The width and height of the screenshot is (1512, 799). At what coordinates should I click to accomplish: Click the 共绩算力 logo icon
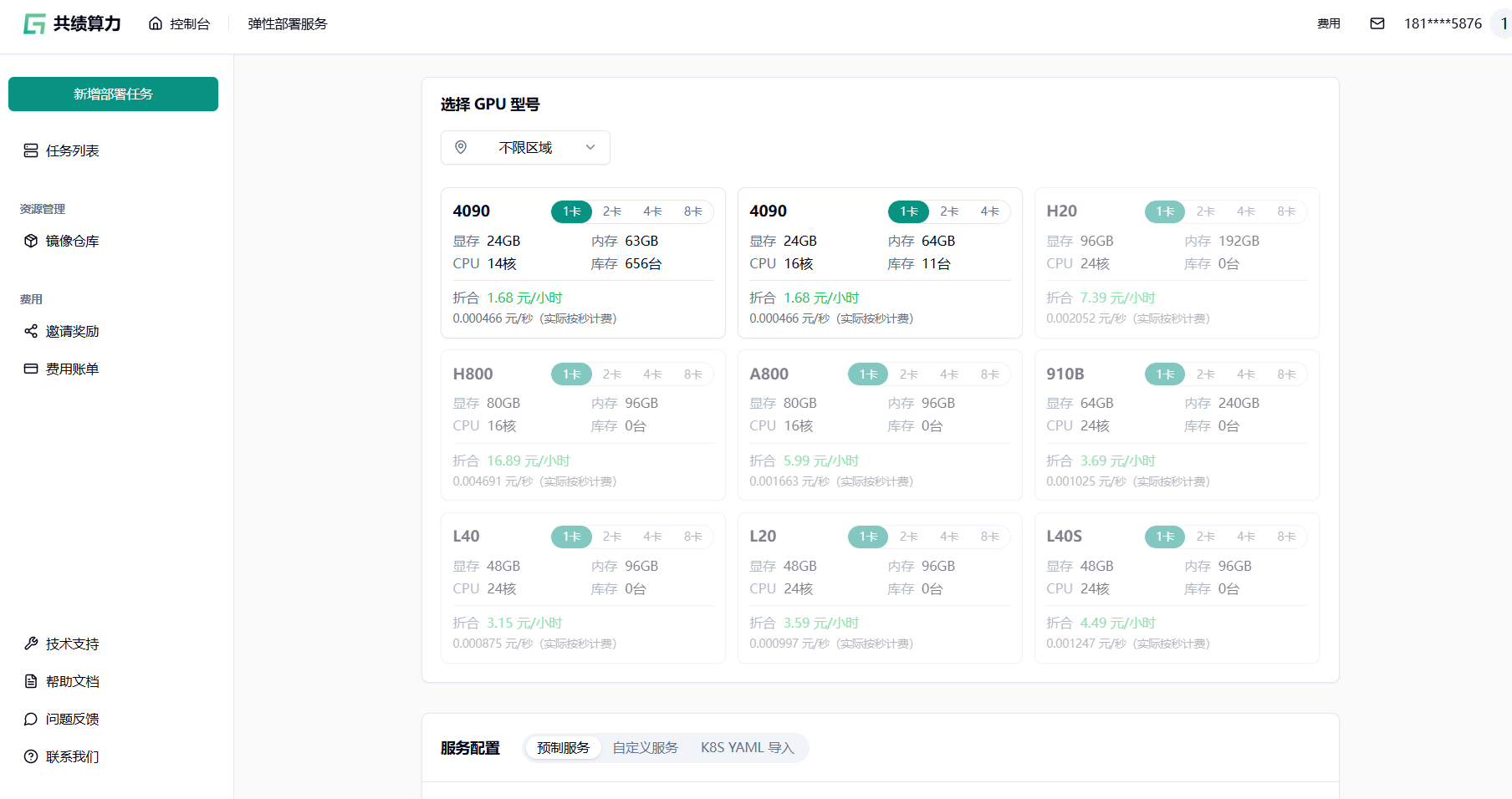click(x=34, y=24)
